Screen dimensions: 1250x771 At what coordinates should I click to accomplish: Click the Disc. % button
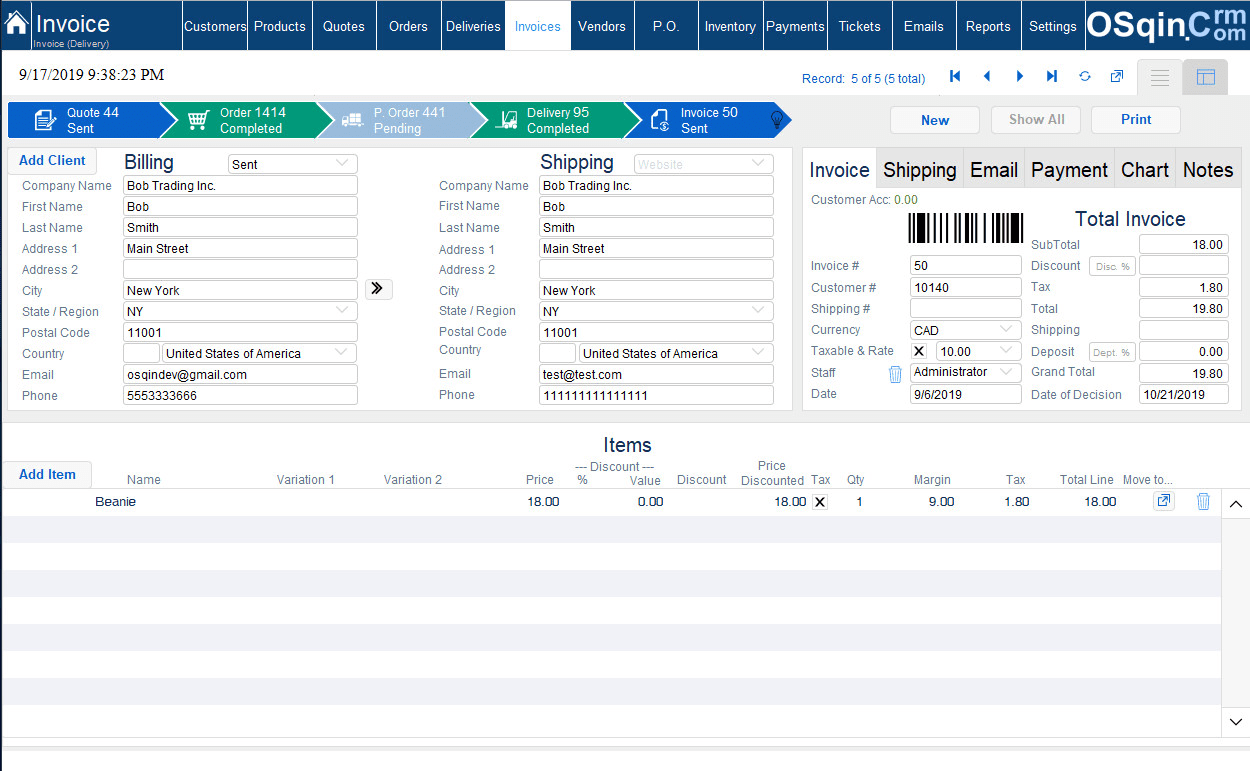(1112, 266)
